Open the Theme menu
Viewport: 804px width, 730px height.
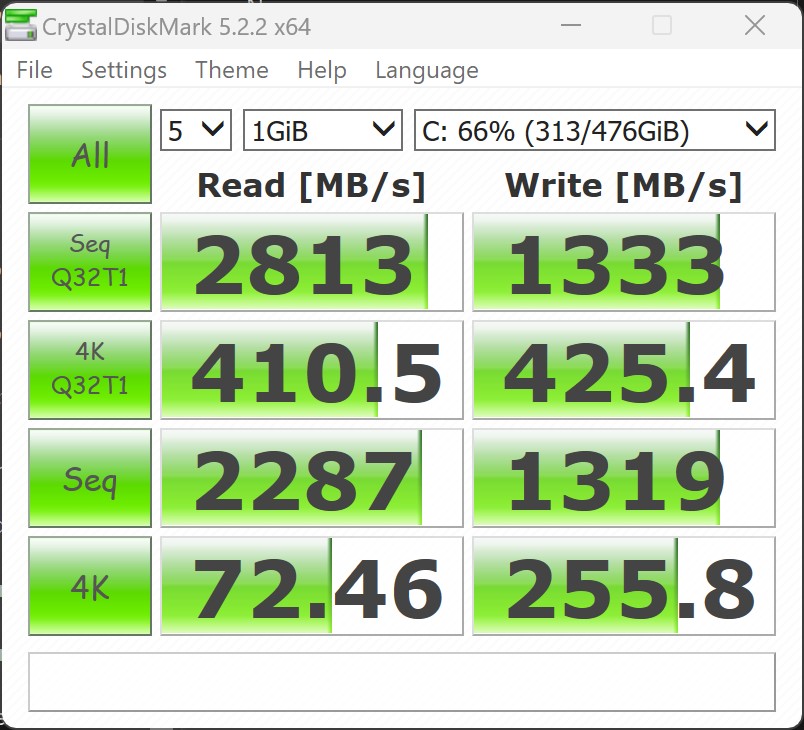coord(232,70)
